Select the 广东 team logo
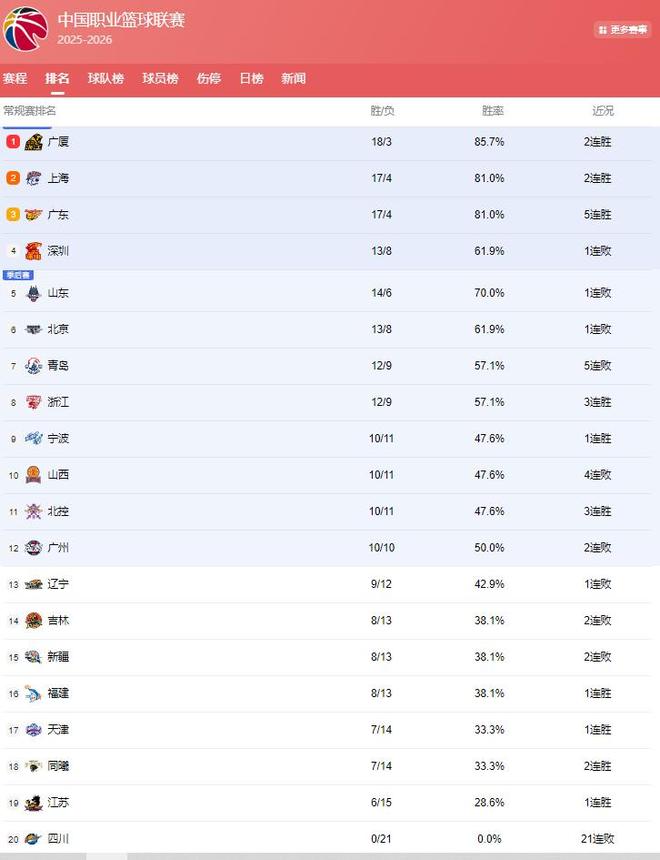Image resolution: width=660 pixels, height=860 pixels. [x=34, y=215]
